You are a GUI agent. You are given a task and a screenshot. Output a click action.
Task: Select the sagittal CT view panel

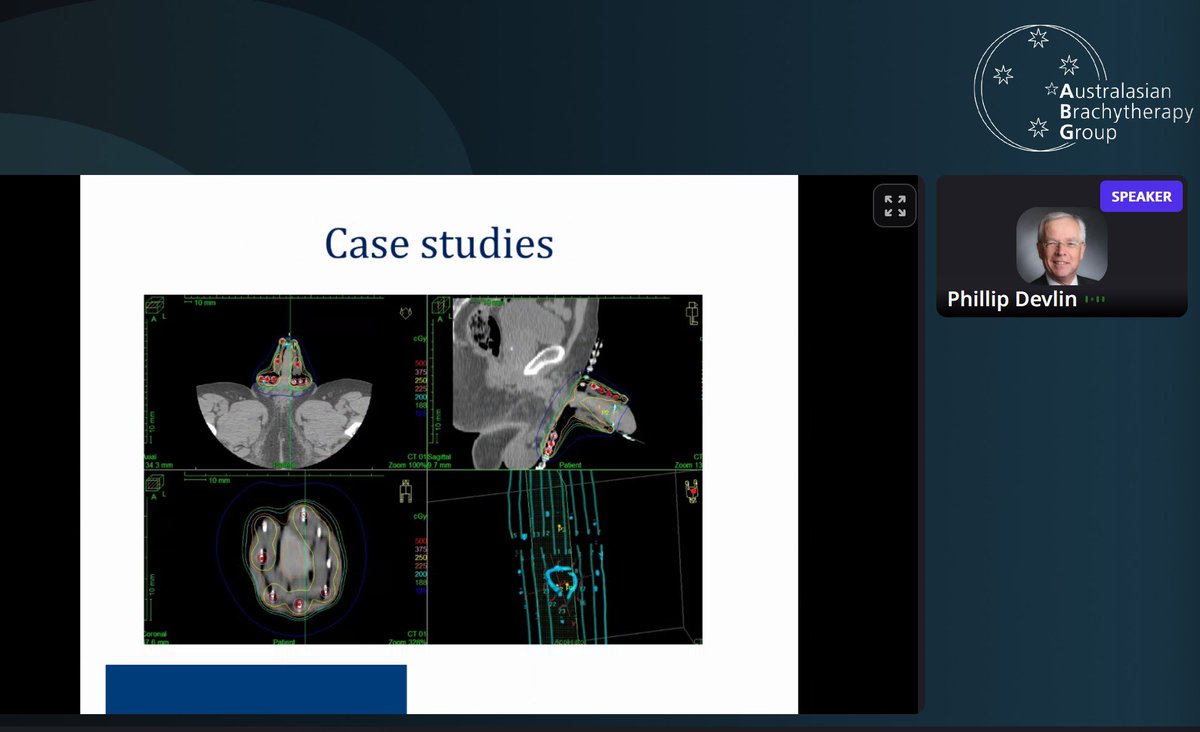coord(565,382)
